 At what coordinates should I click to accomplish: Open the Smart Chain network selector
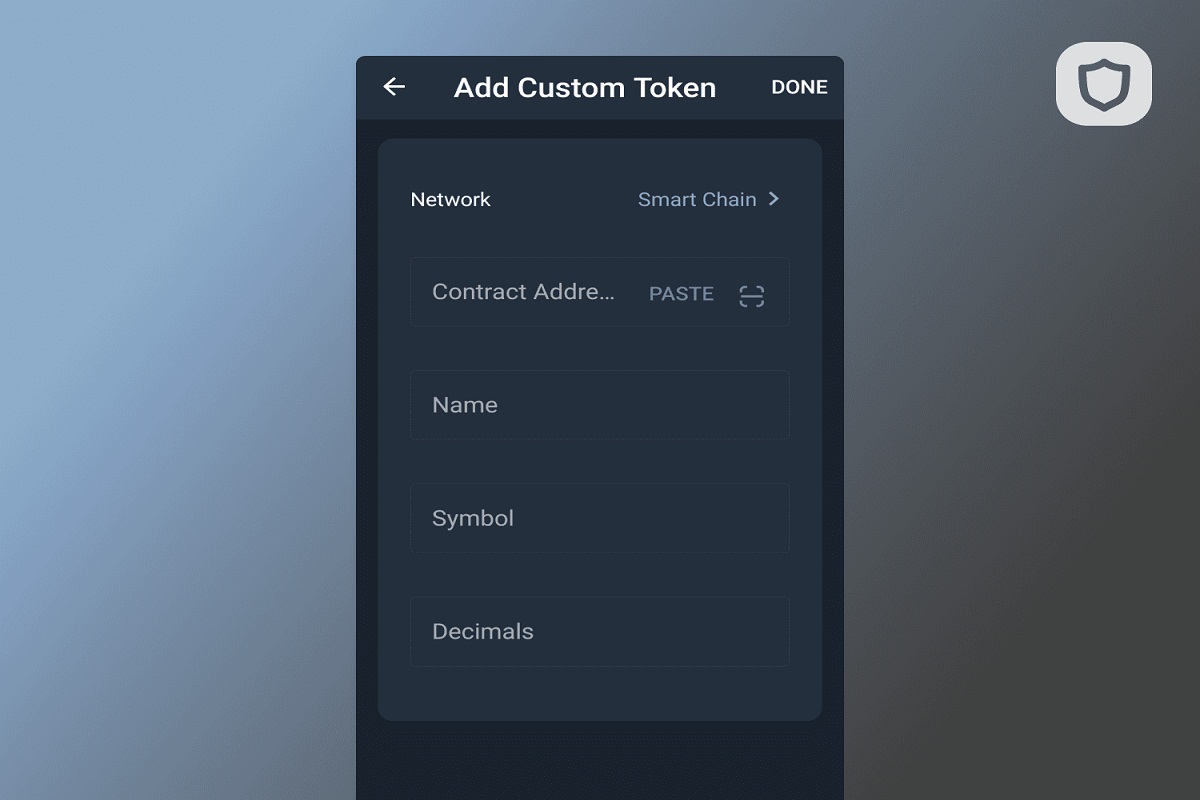[708, 199]
